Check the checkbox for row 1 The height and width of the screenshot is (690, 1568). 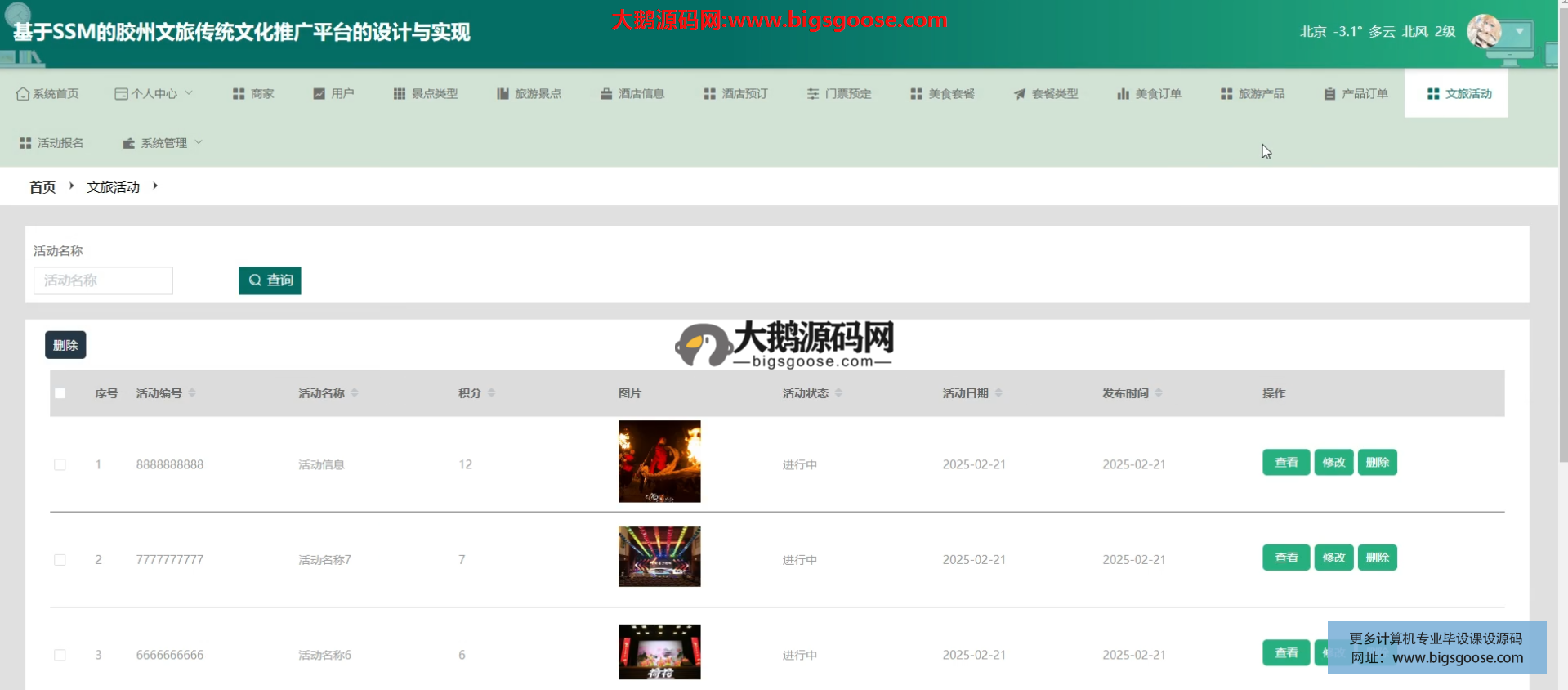(60, 464)
